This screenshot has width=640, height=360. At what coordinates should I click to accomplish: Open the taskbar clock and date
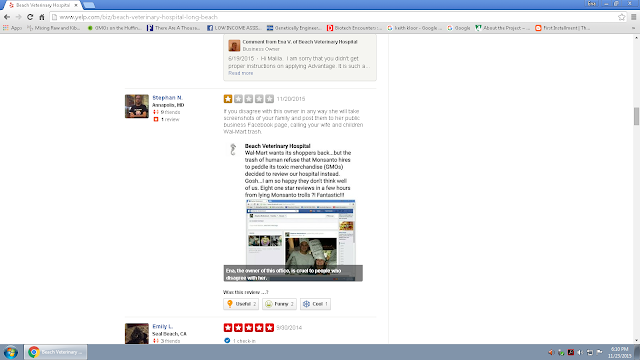(x=620, y=352)
